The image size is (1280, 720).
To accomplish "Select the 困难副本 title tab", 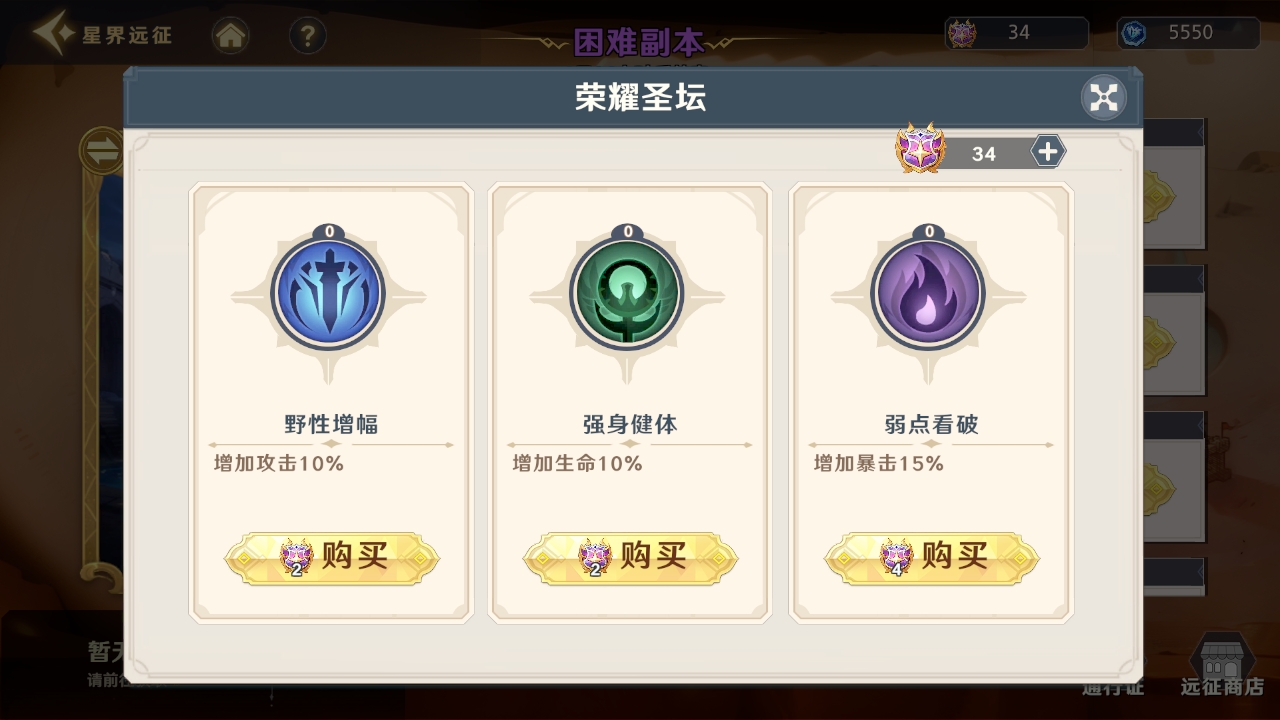I will [x=639, y=42].
